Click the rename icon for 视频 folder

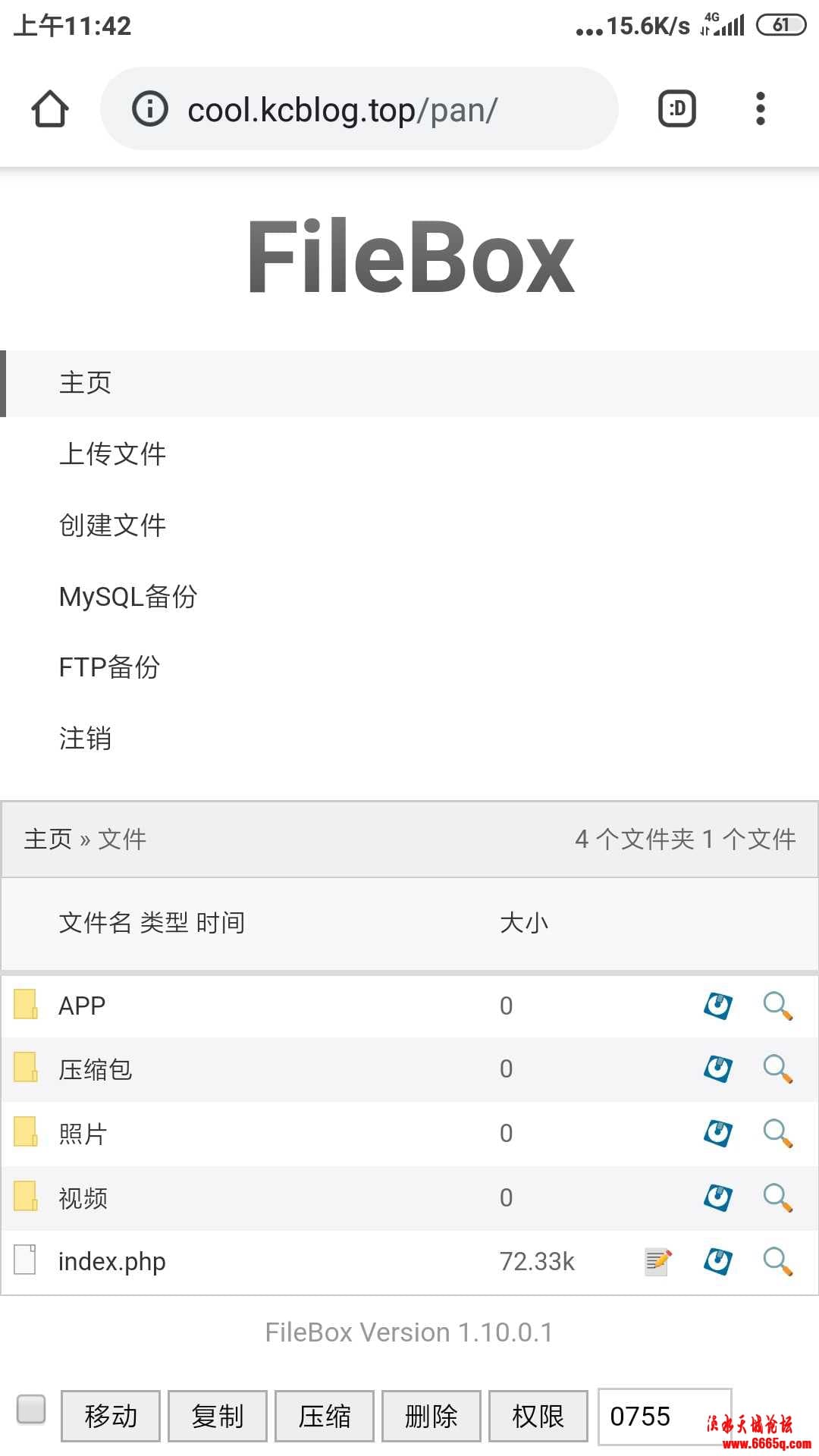tap(718, 1197)
